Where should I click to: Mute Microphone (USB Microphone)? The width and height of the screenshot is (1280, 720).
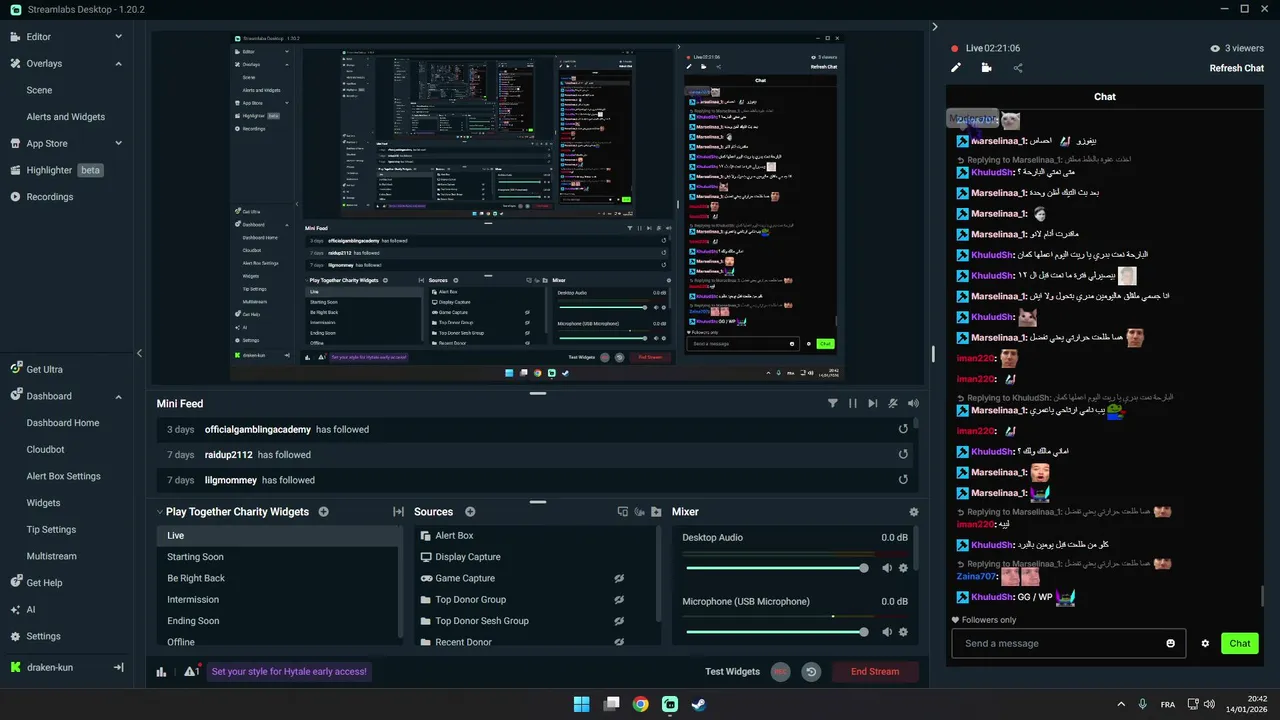click(886, 632)
